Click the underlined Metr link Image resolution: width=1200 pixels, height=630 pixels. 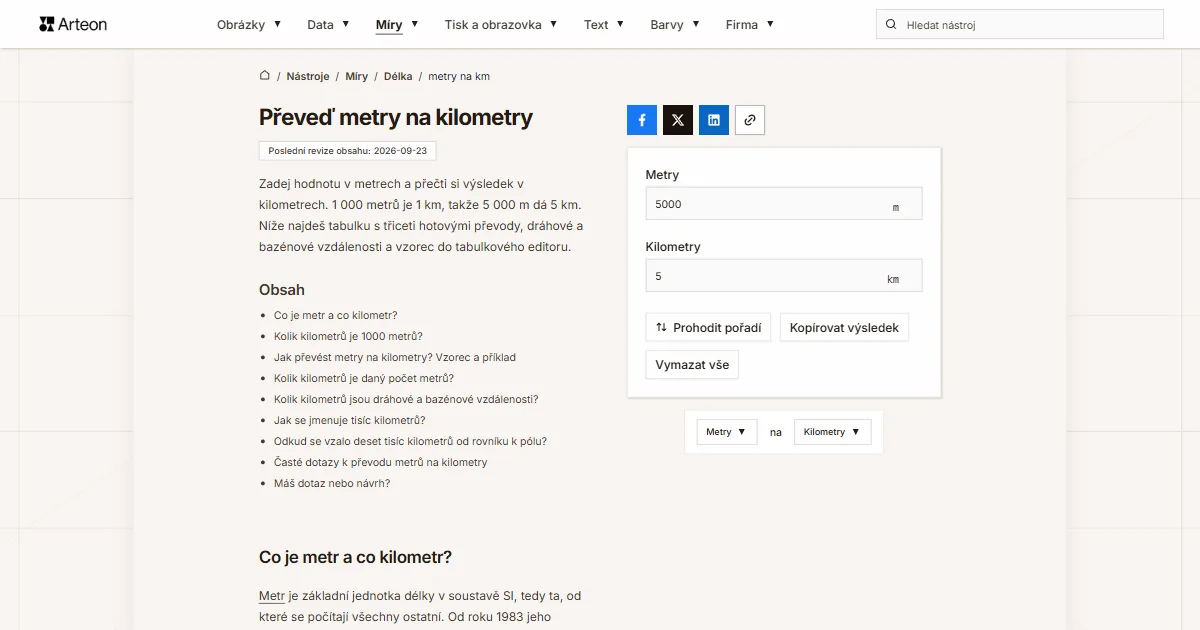click(x=272, y=596)
